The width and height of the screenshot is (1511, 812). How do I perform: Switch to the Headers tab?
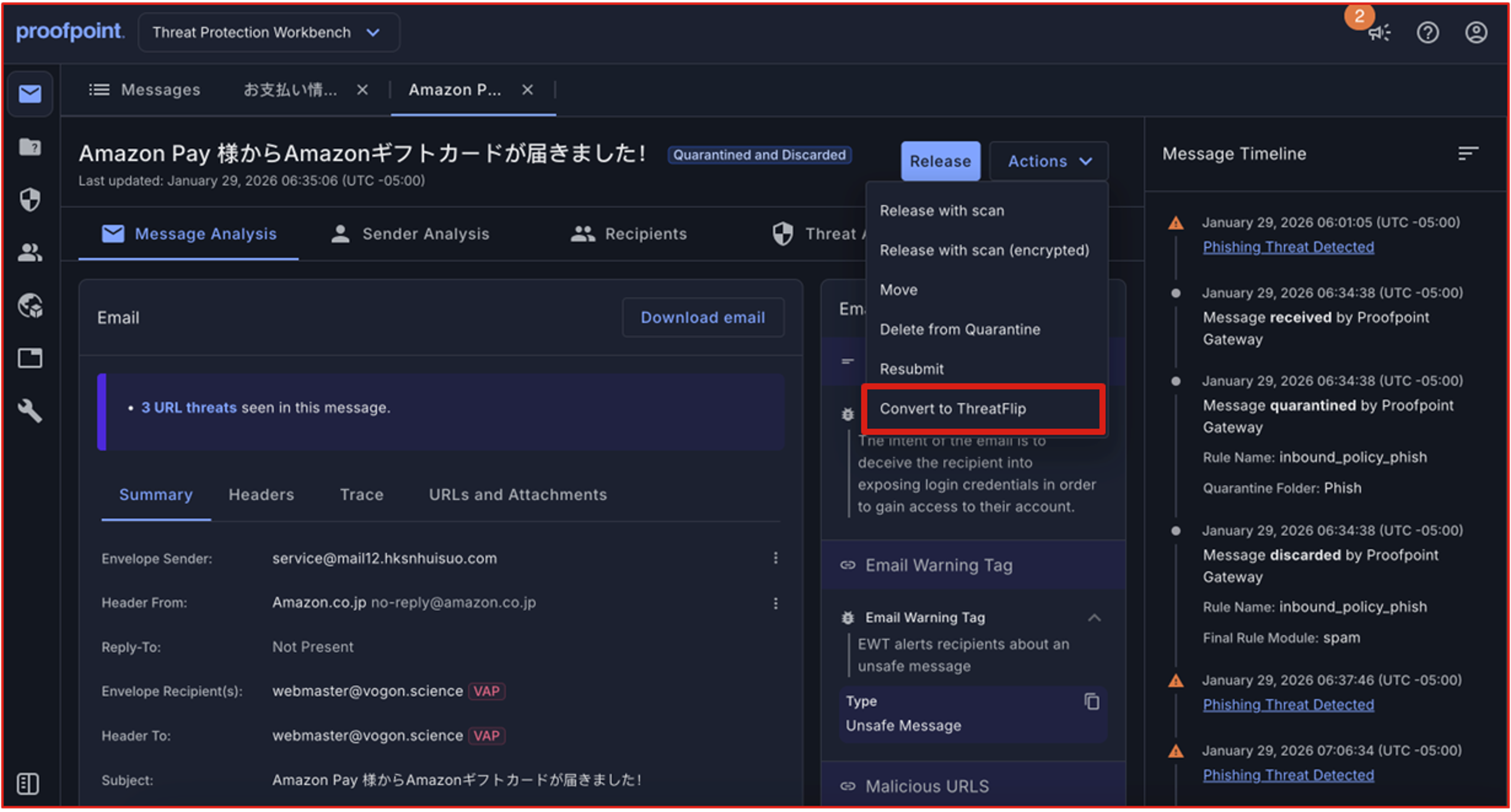point(261,495)
